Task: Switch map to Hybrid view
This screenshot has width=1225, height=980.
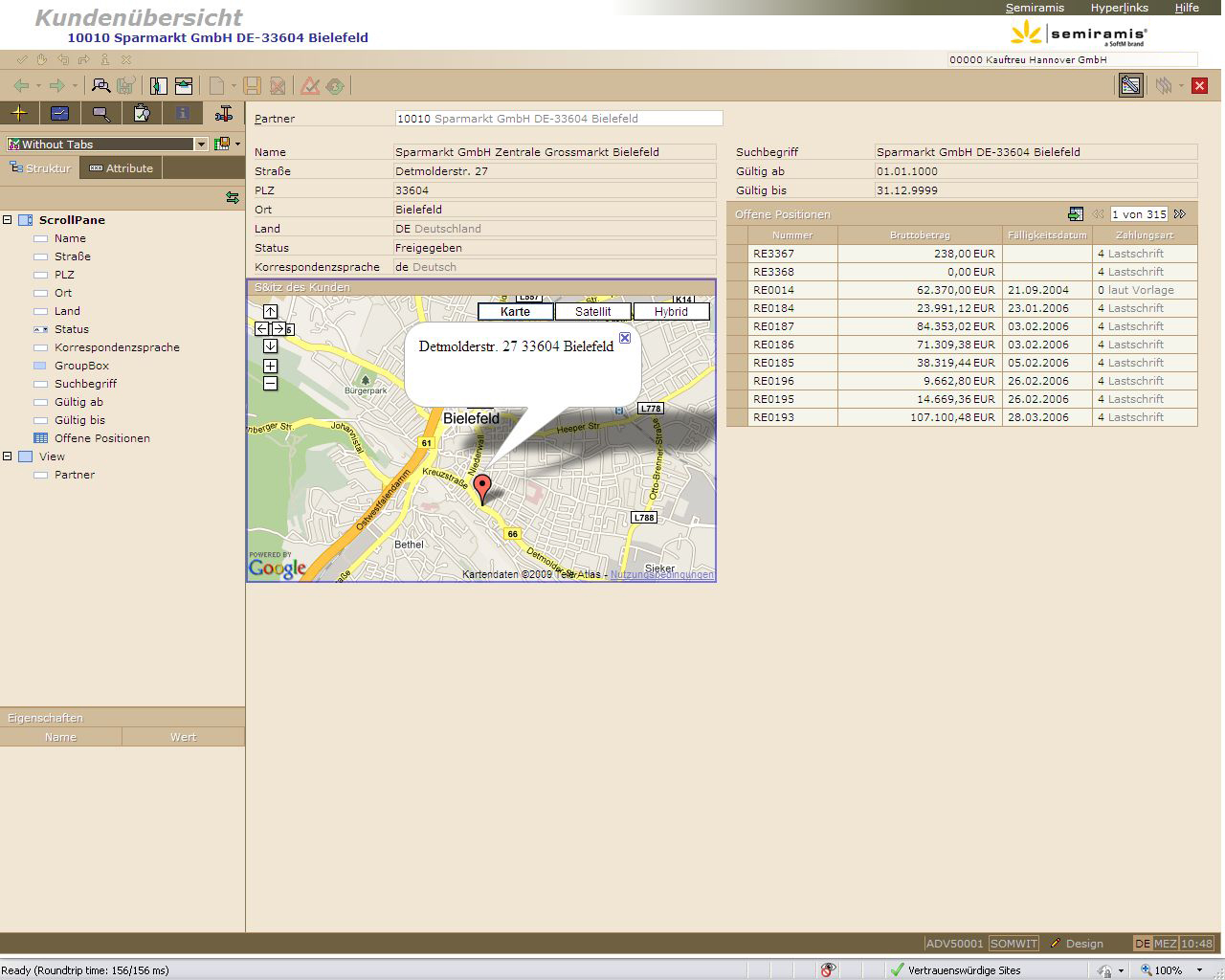Action: coord(671,311)
